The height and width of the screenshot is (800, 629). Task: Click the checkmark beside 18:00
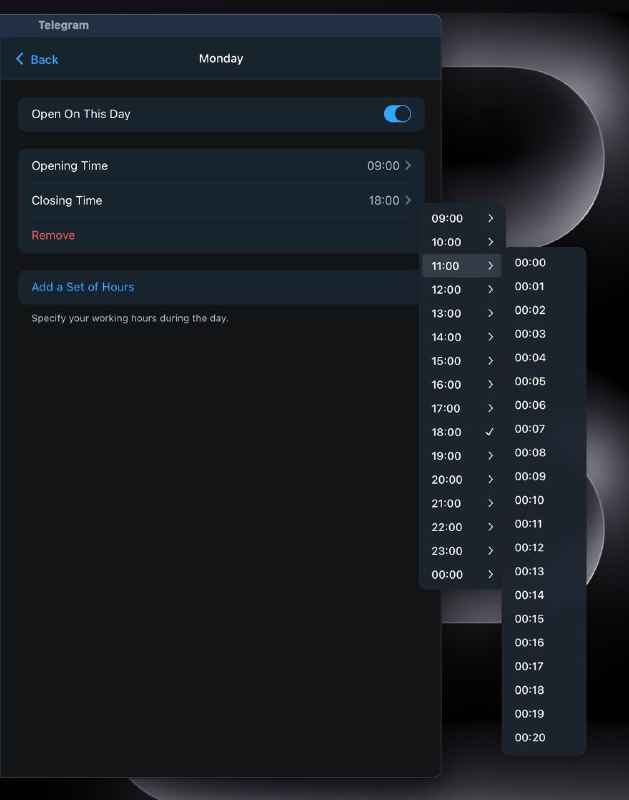click(x=490, y=432)
